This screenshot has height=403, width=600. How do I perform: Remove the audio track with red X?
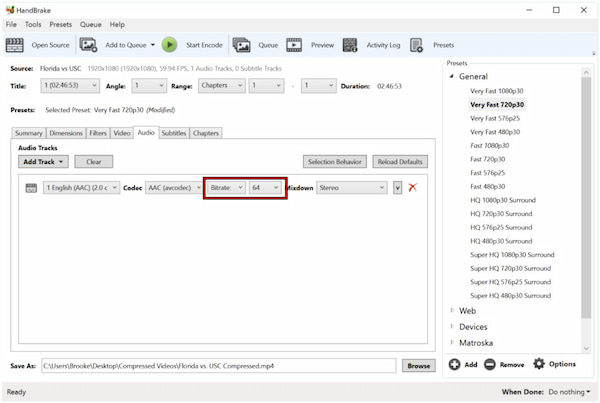click(x=412, y=188)
